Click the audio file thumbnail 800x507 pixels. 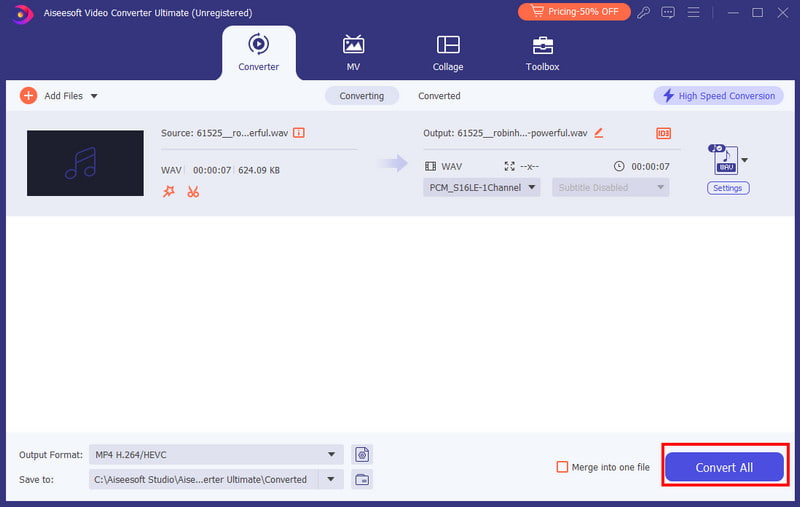pos(85,163)
